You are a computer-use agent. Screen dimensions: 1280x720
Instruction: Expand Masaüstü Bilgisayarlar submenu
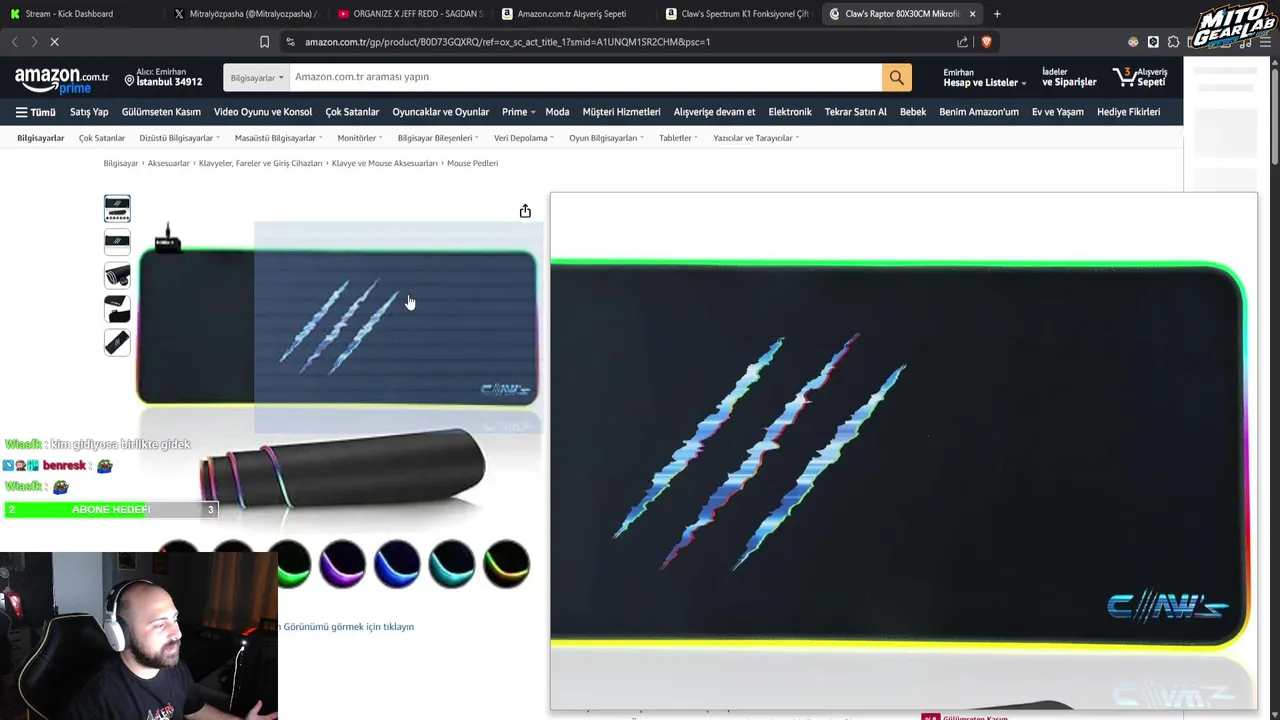[277, 138]
